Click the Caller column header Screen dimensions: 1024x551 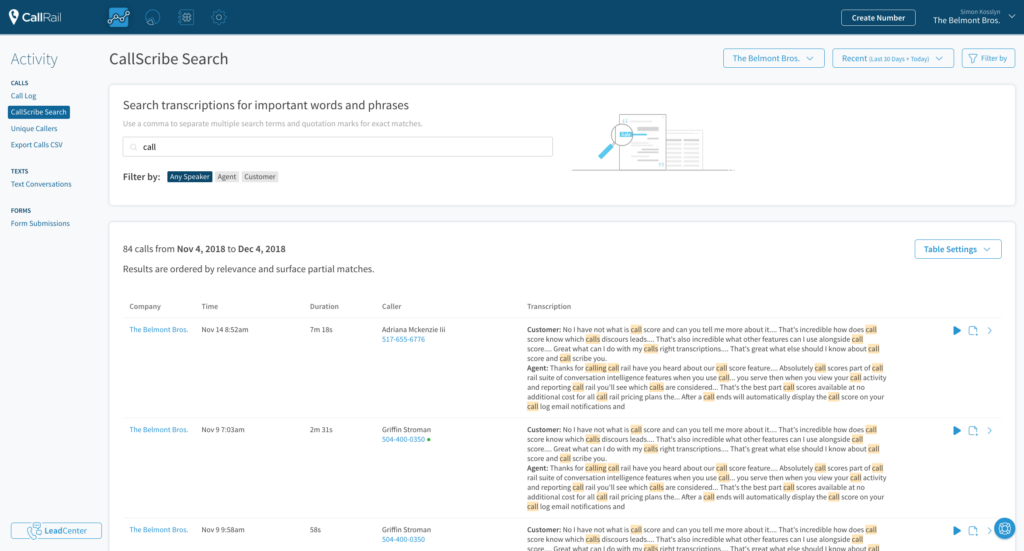click(x=391, y=306)
